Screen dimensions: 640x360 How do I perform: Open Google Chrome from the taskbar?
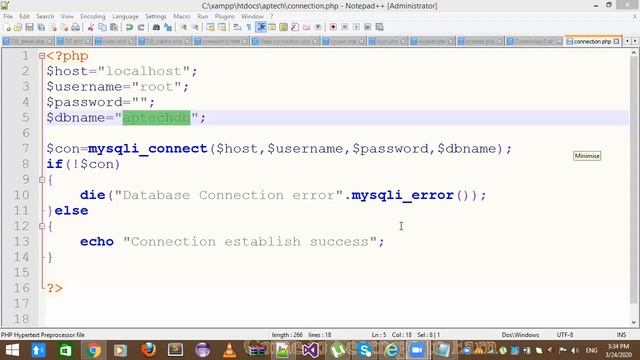[93, 350]
